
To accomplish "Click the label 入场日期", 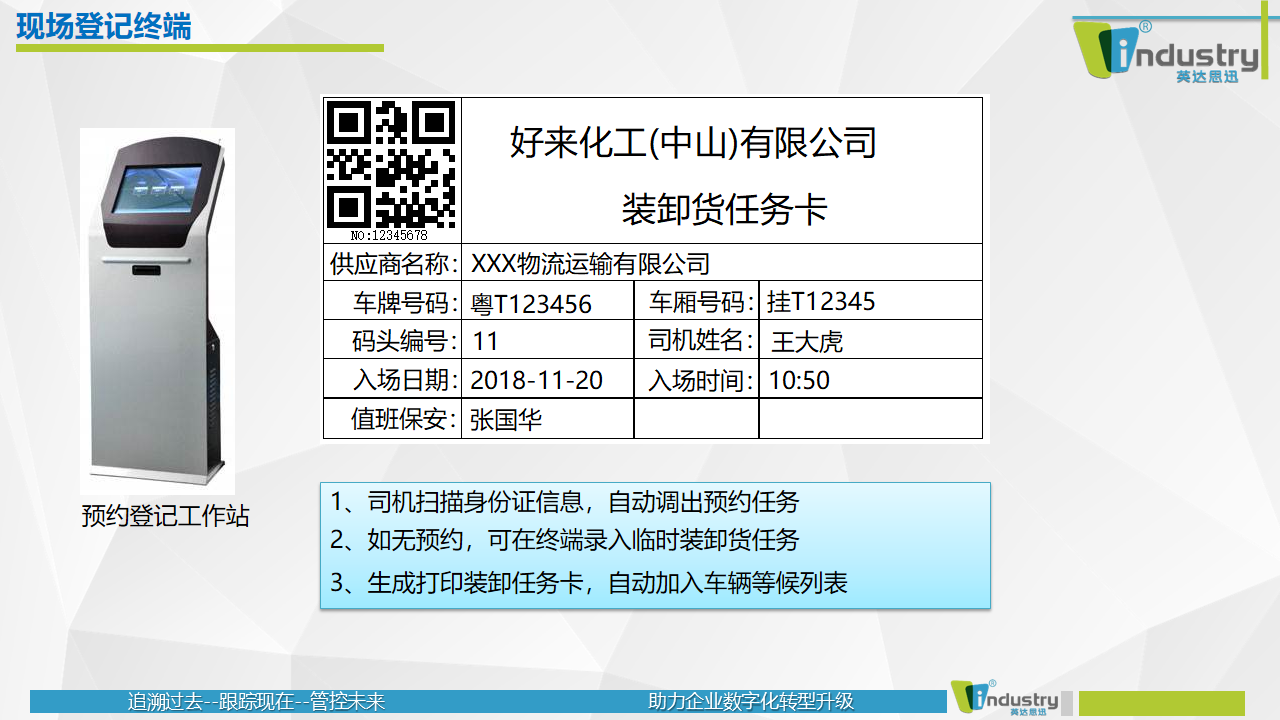I will tap(405, 380).
